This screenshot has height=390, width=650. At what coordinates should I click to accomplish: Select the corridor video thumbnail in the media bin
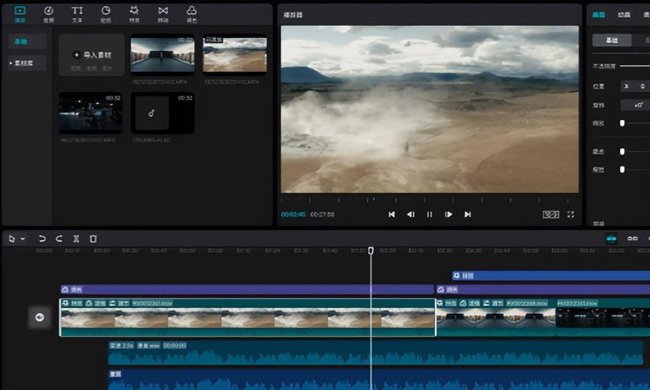coord(162,55)
